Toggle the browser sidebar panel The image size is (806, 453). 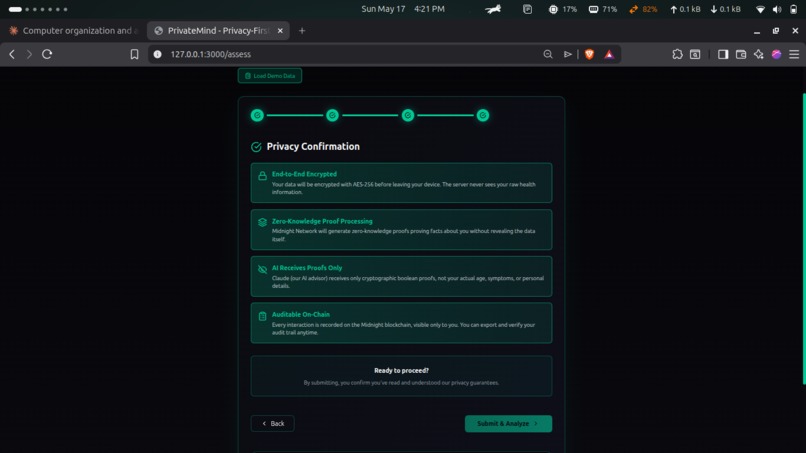click(x=723, y=54)
